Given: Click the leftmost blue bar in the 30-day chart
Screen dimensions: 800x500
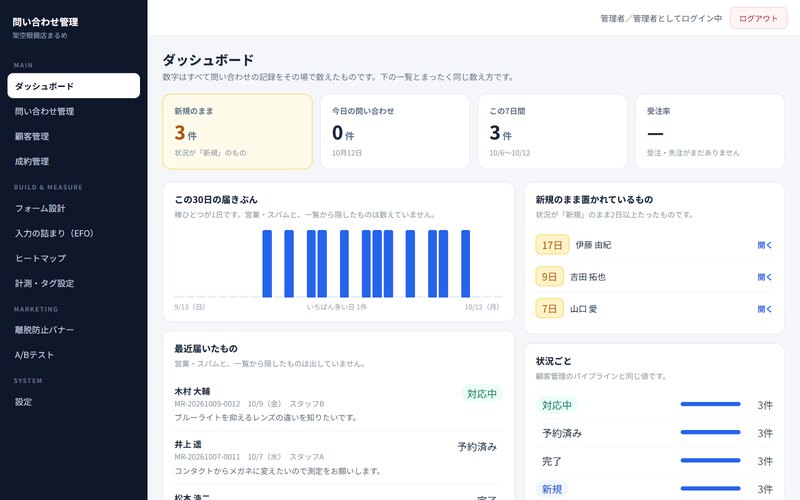Looking at the screenshot, I should [267, 263].
